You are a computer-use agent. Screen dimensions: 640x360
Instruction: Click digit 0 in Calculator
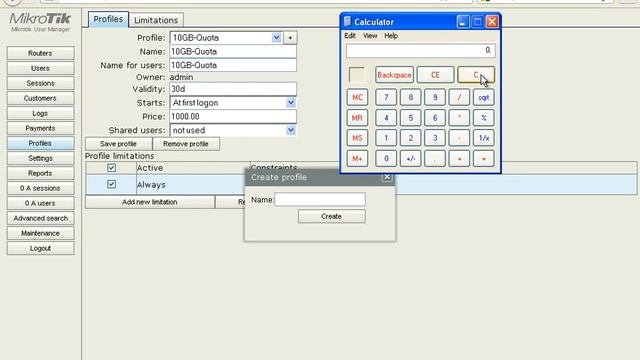click(386, 158)
